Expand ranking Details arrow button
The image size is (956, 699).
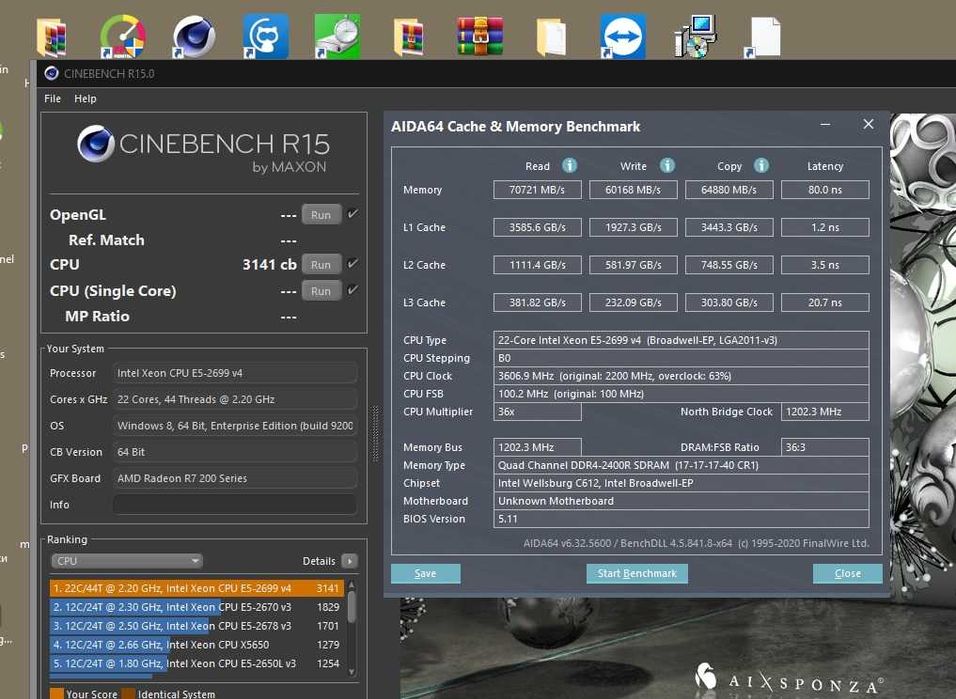349,561
